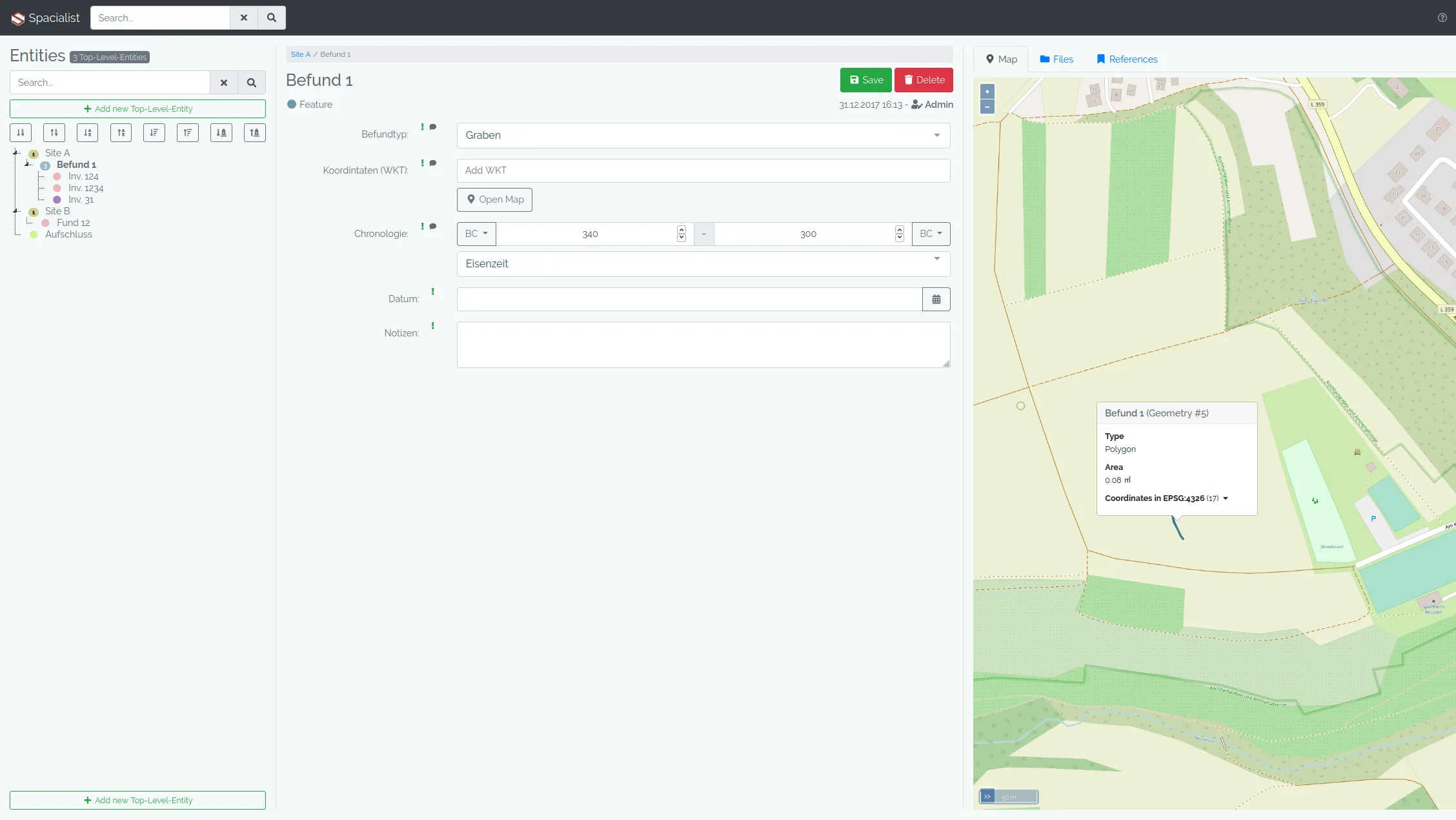Sort entities by child count descending
The image size is (1456, 820).
tap(188, 133)
